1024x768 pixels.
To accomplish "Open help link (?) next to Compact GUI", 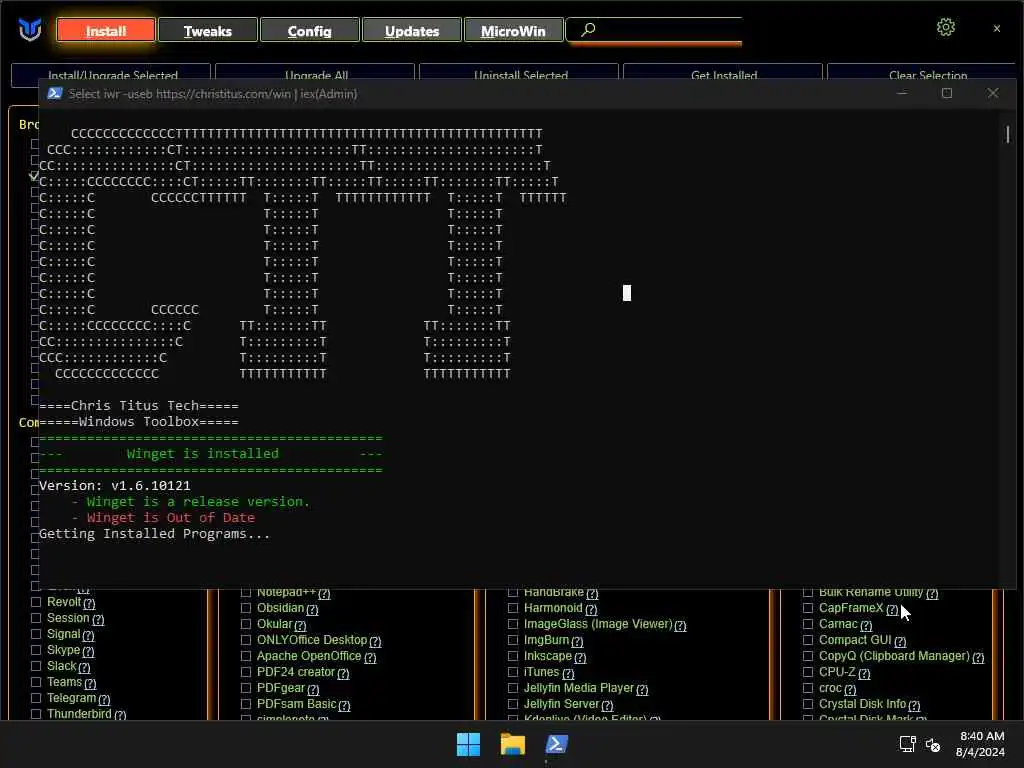I will [x=900, y=641].
